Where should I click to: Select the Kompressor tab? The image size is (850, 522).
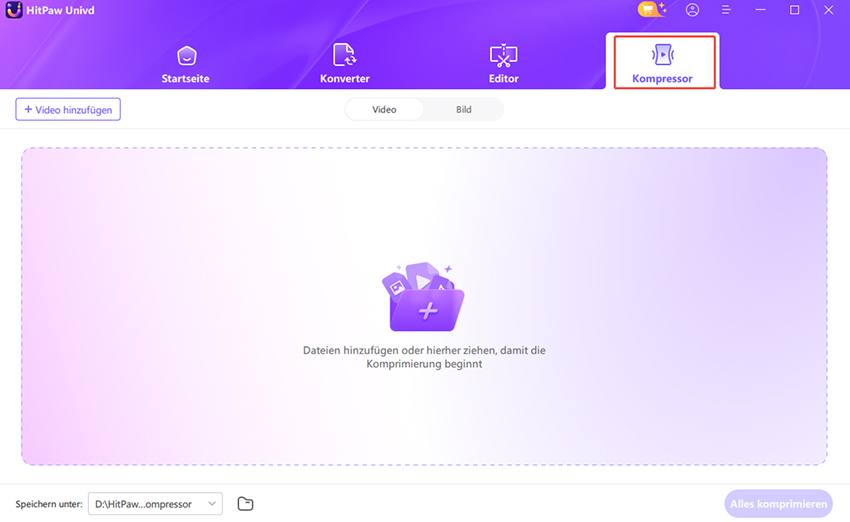664,62
